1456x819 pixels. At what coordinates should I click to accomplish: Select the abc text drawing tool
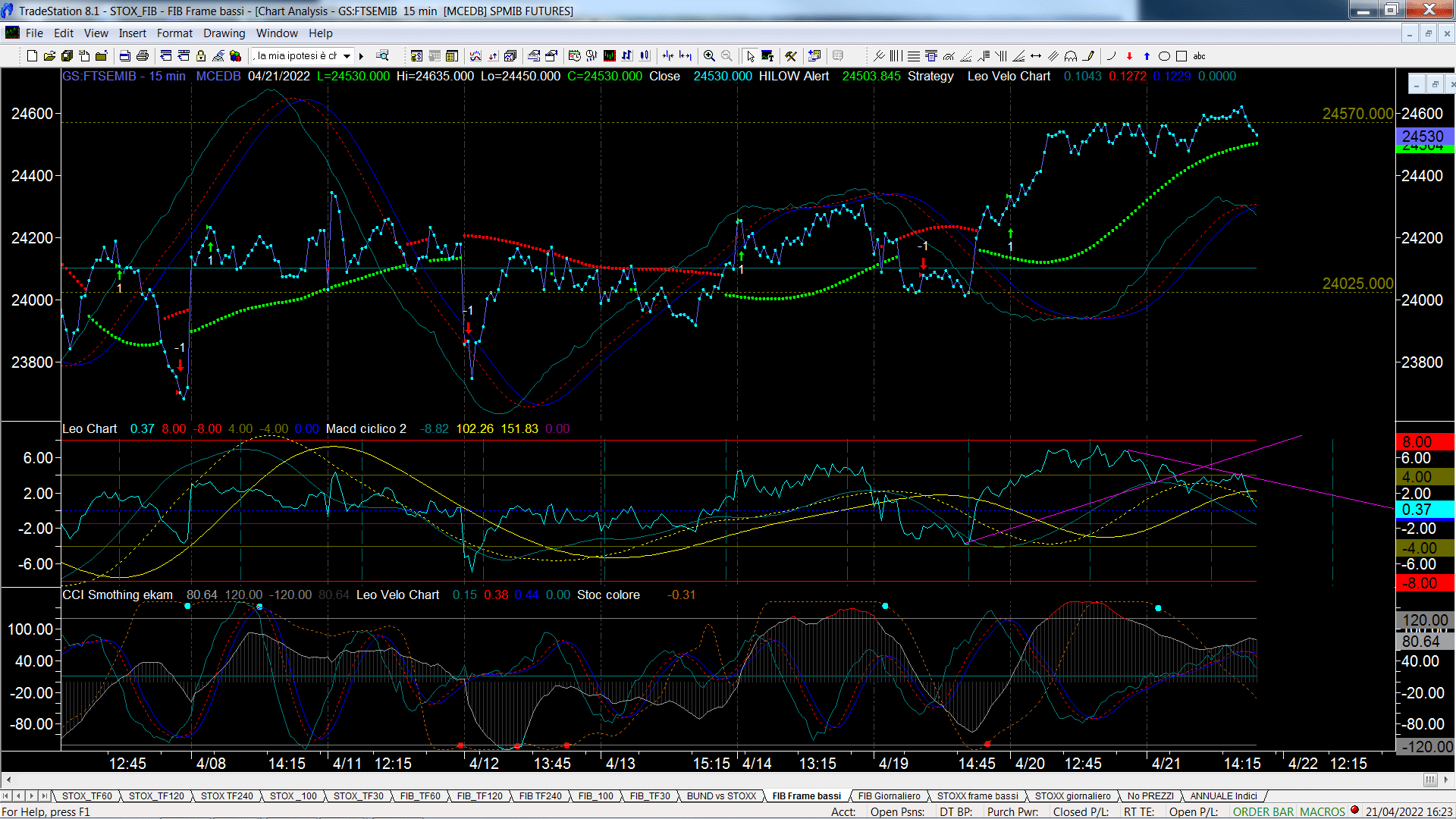[1199, 56]
